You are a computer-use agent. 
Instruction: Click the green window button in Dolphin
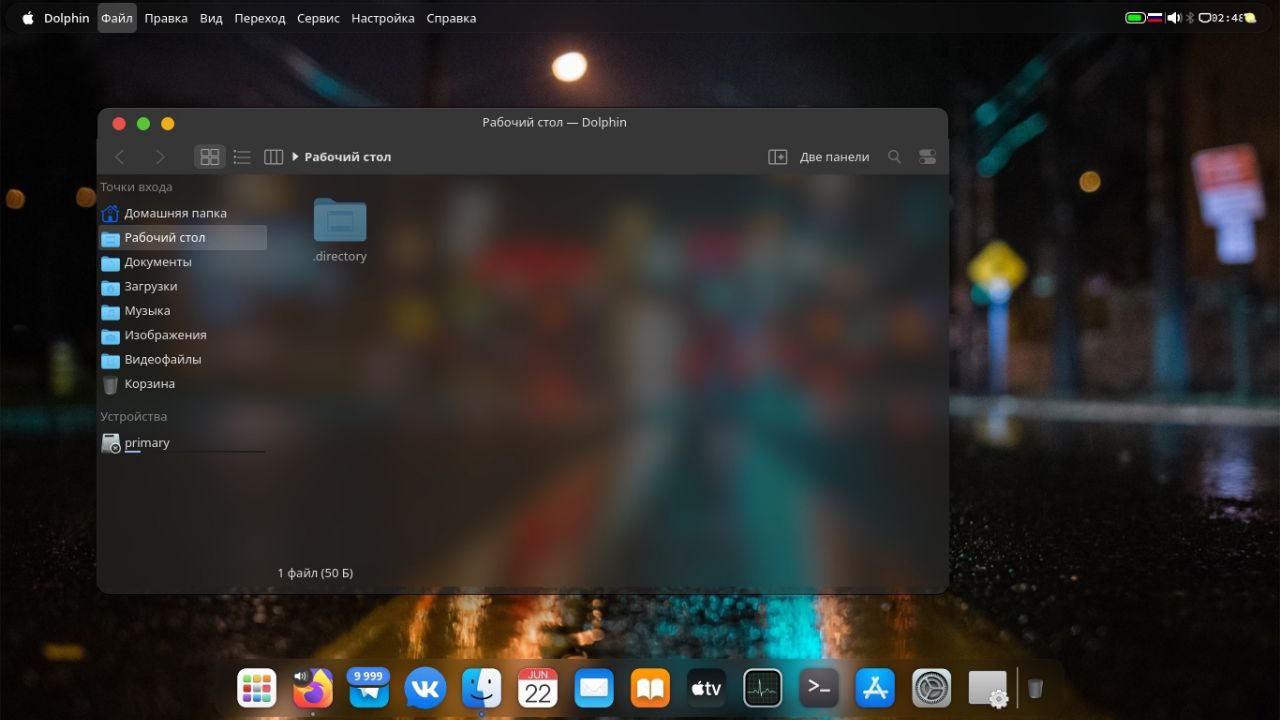143,123
